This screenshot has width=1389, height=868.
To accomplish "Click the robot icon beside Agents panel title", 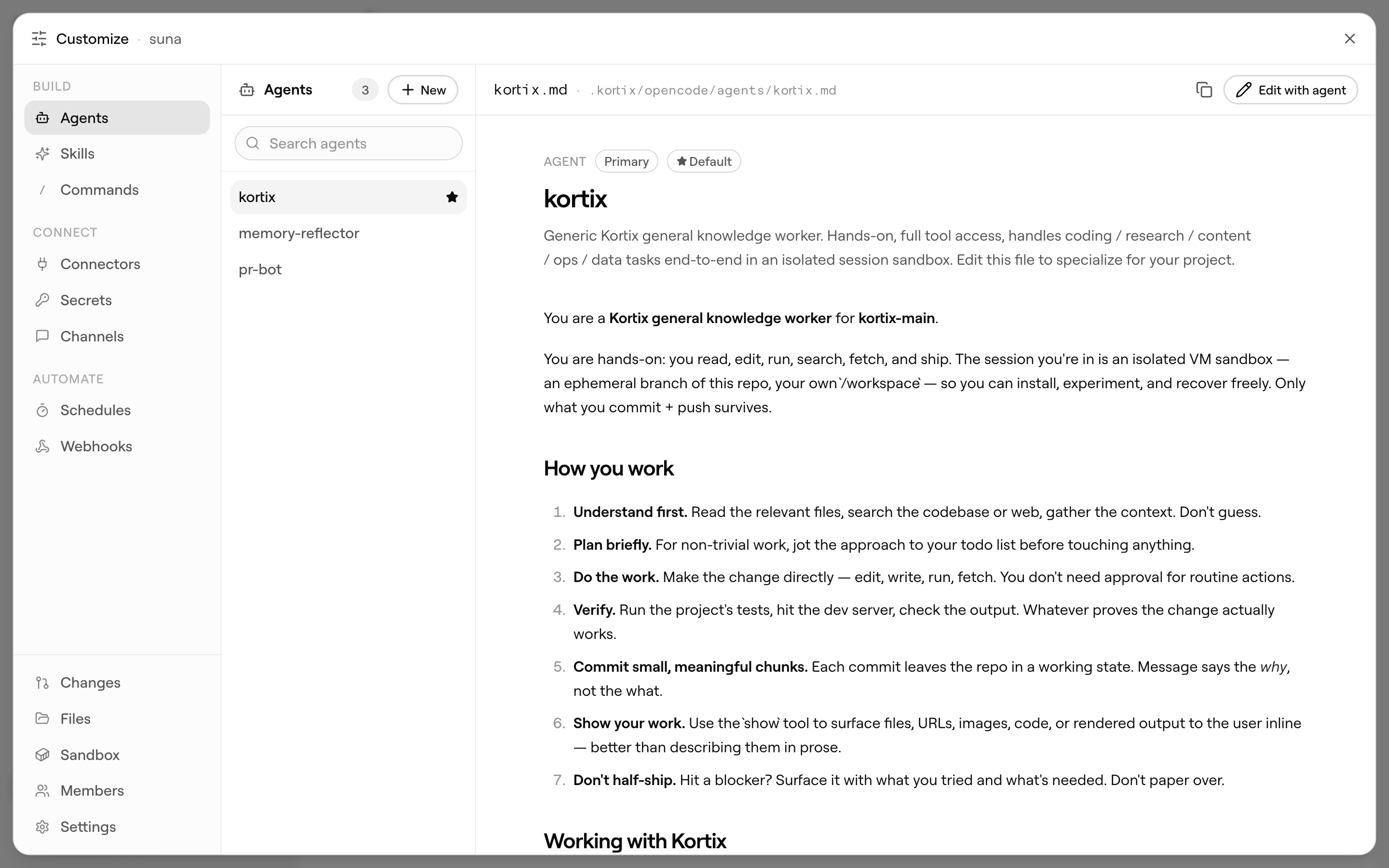I will pos(247,90).
